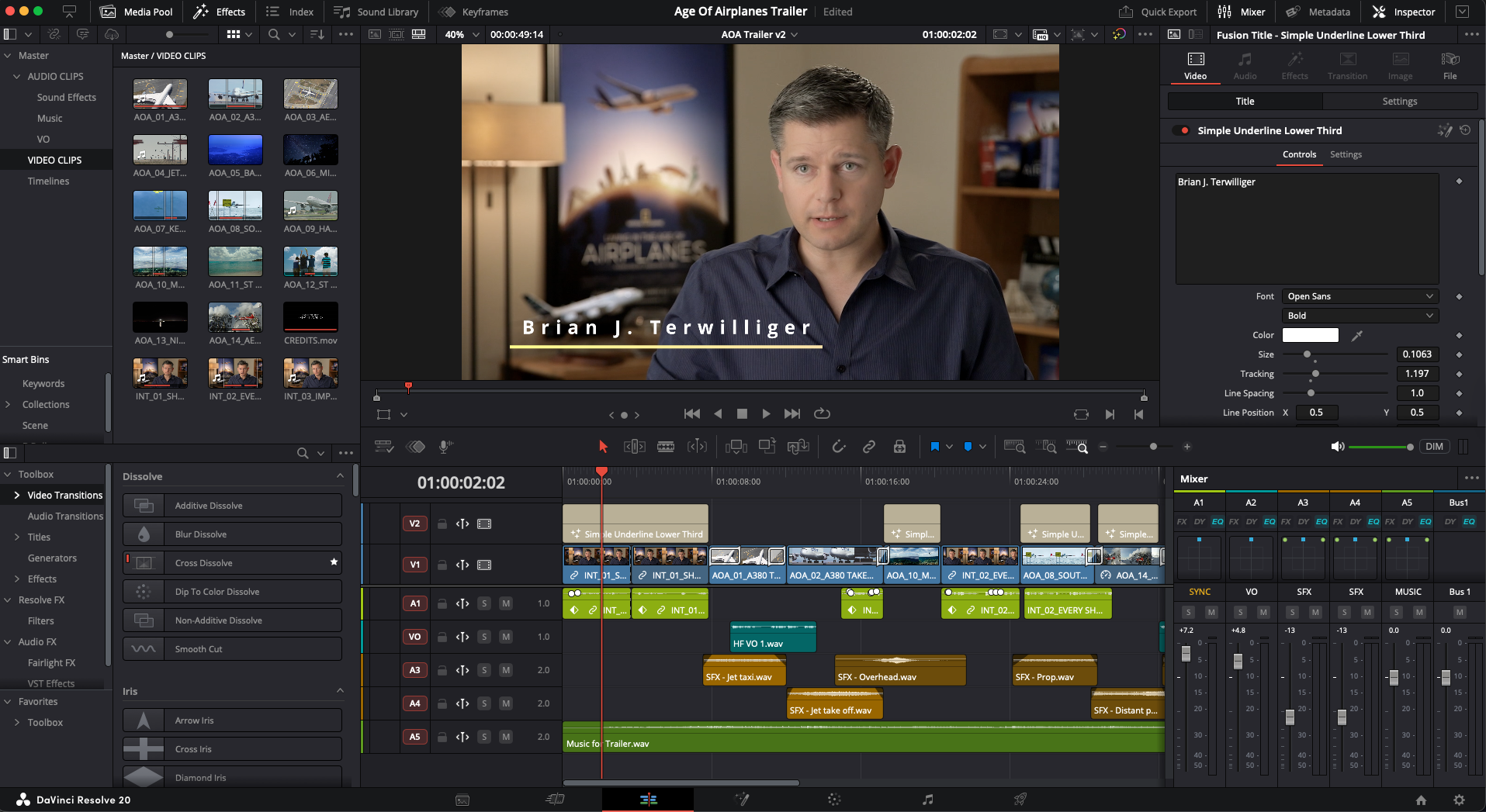Screen dimensions: 1486x812
Task: Select the Cross Dissolve transition
Action: coord(233,563)
